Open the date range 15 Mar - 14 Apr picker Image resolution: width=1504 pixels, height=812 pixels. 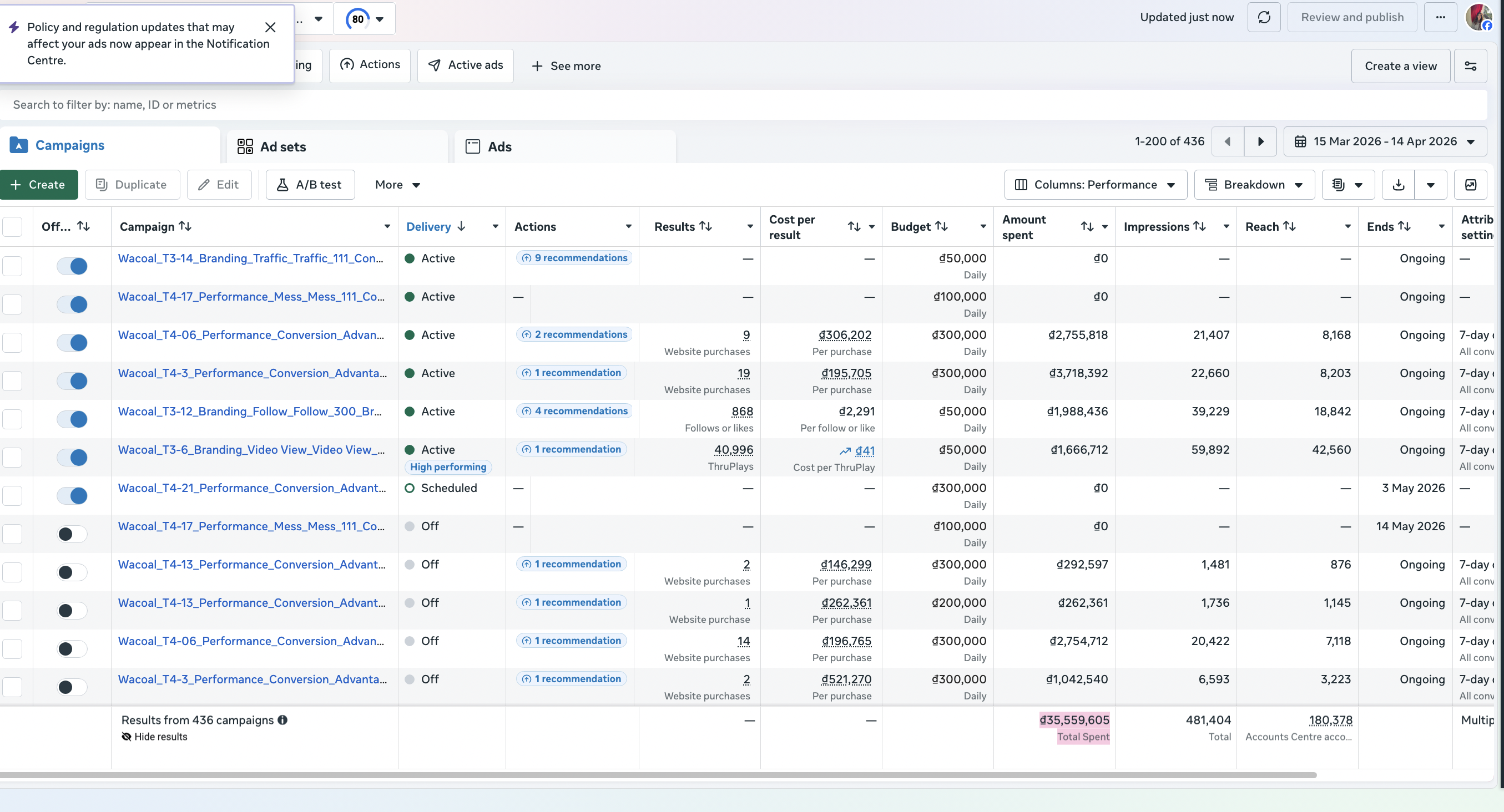tap(1385, 142)
